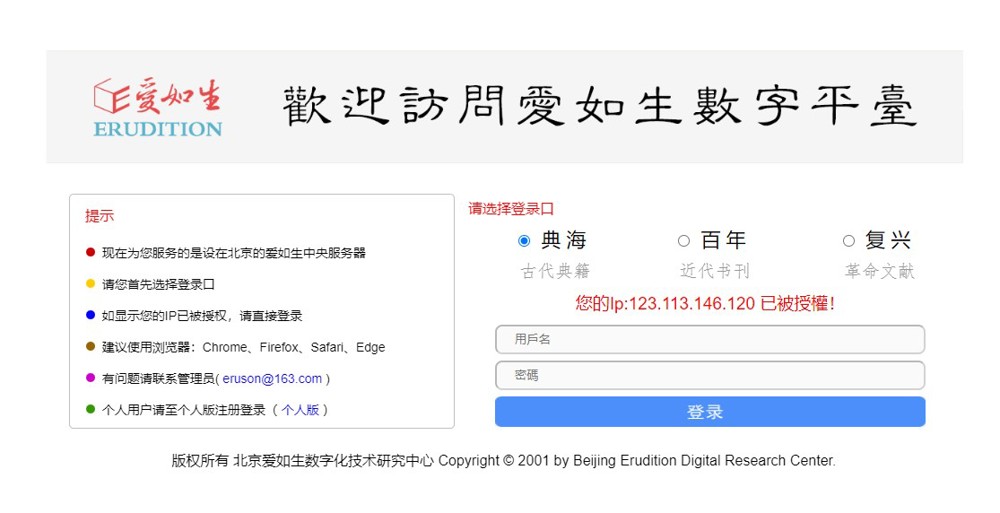The height and width of the screenshot is (513, 1000).
Task: Click the brown bullet beside the browser recommendation
Action: [90, 347]
